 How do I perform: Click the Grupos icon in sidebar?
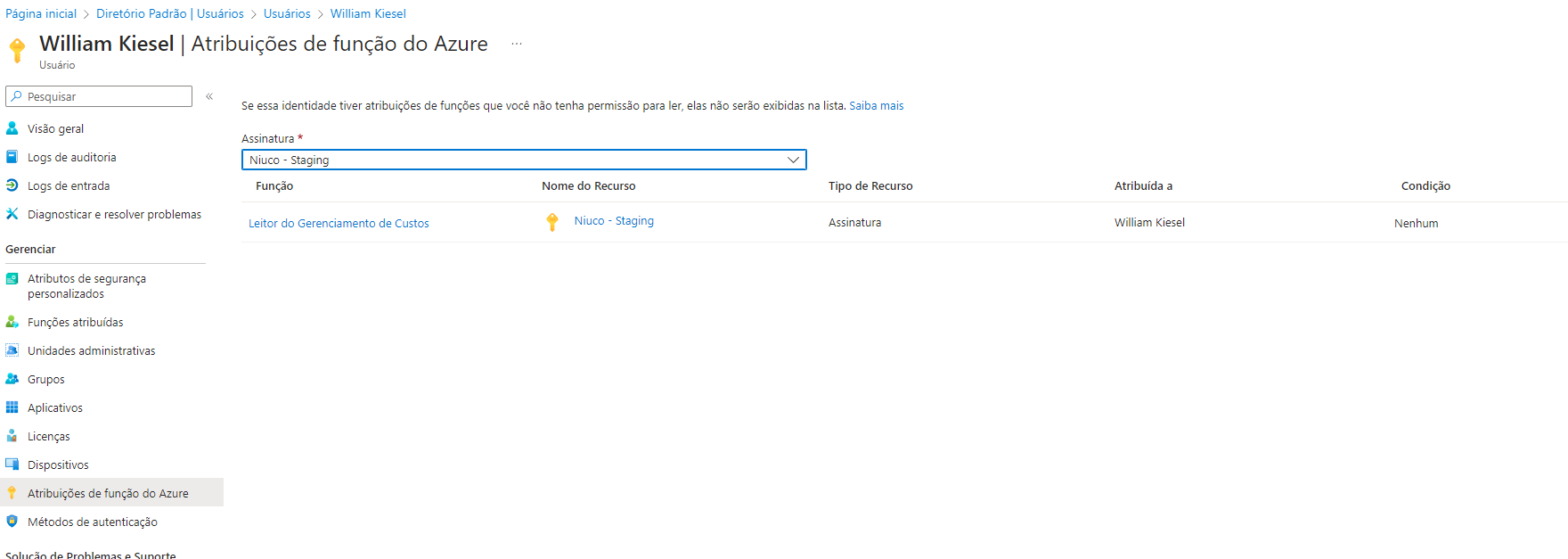[x=12, y=379]
